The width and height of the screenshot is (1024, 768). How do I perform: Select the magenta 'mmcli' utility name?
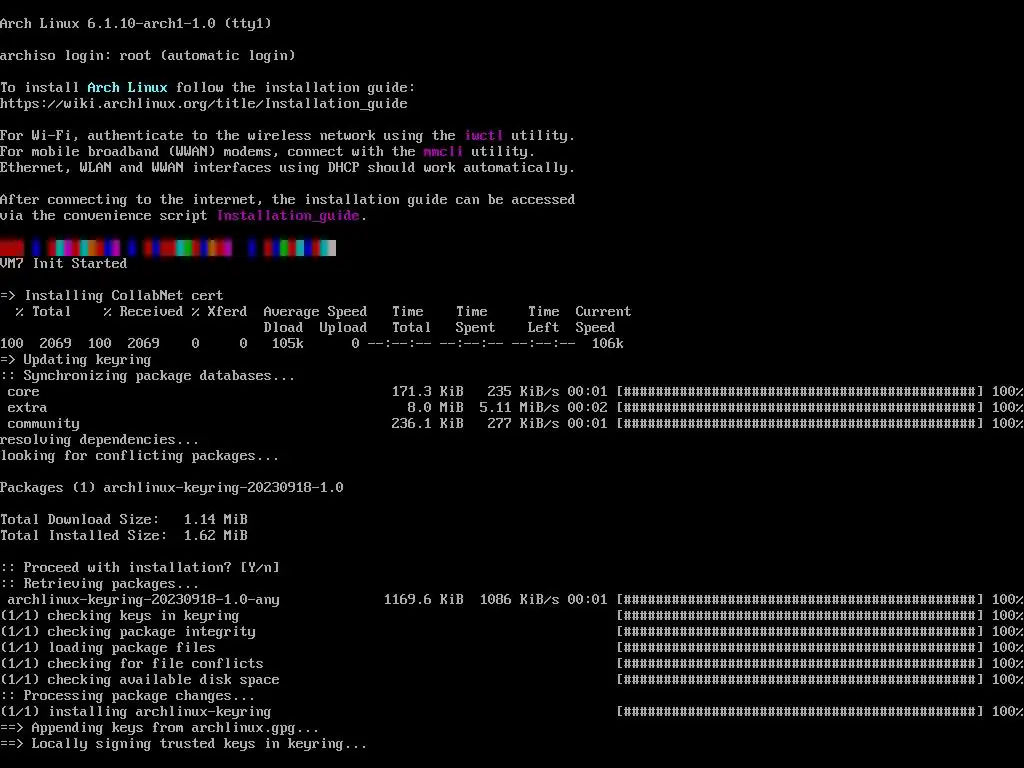(443, 152)
